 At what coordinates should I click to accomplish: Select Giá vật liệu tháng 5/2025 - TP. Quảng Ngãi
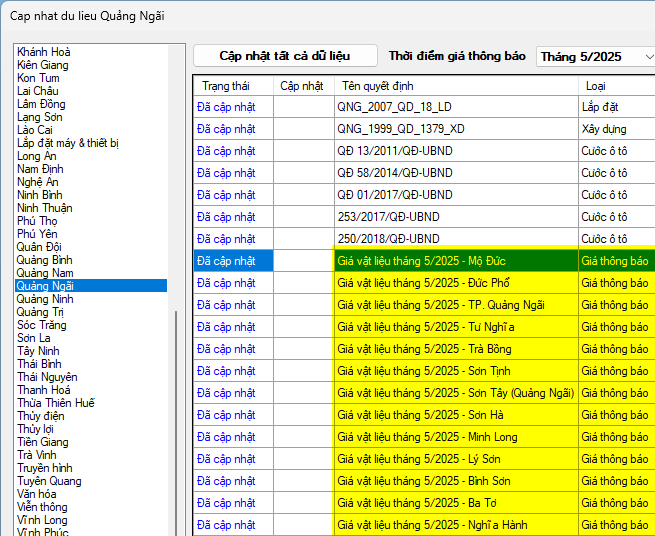point(424,305)
